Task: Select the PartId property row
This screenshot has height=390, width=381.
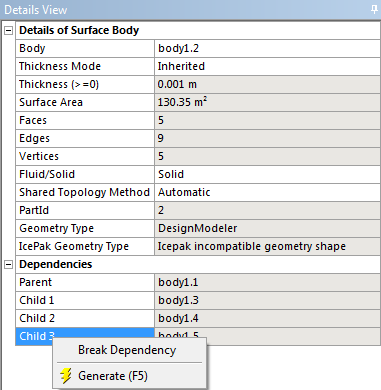Action: tap(198, 210)
